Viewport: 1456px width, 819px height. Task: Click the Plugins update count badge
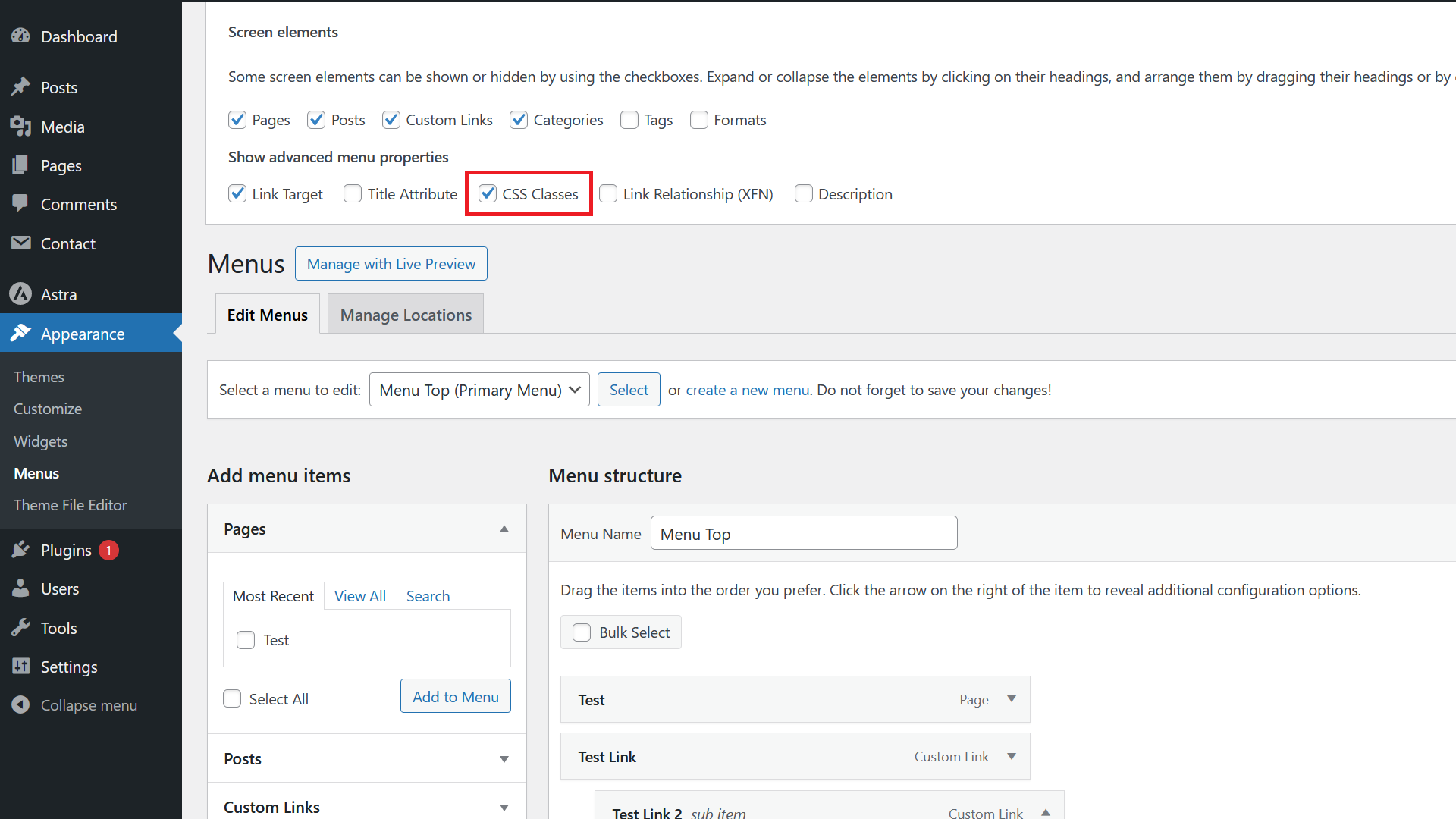(108, 550)
